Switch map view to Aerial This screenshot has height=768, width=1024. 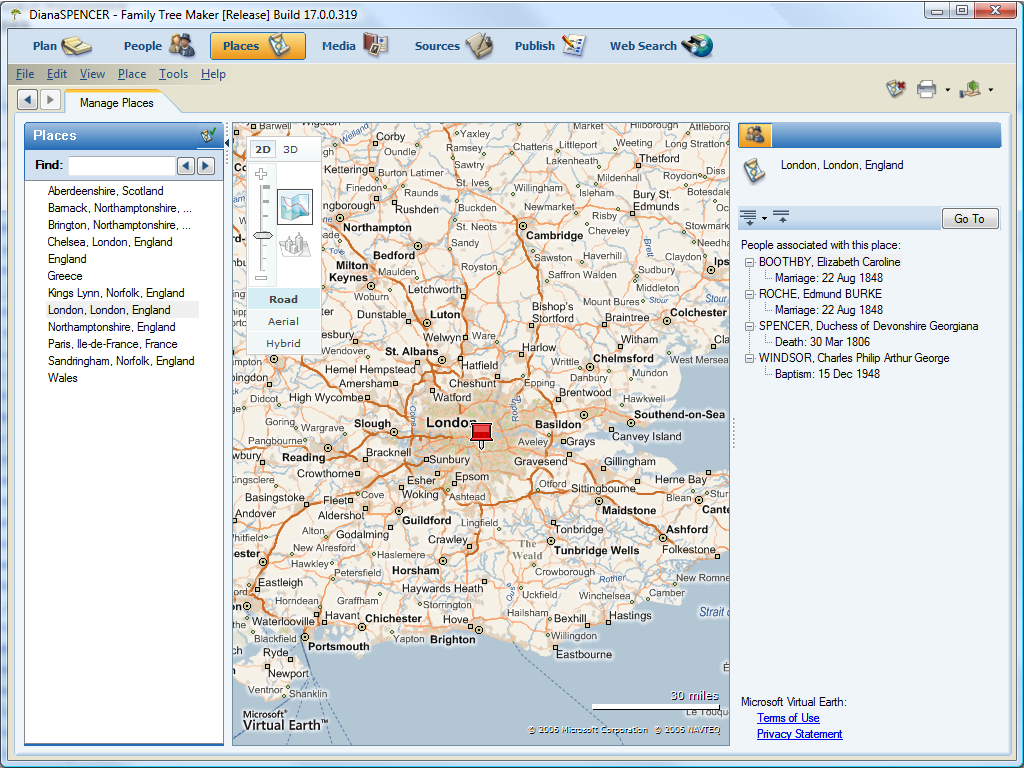[x=283, y=321]
